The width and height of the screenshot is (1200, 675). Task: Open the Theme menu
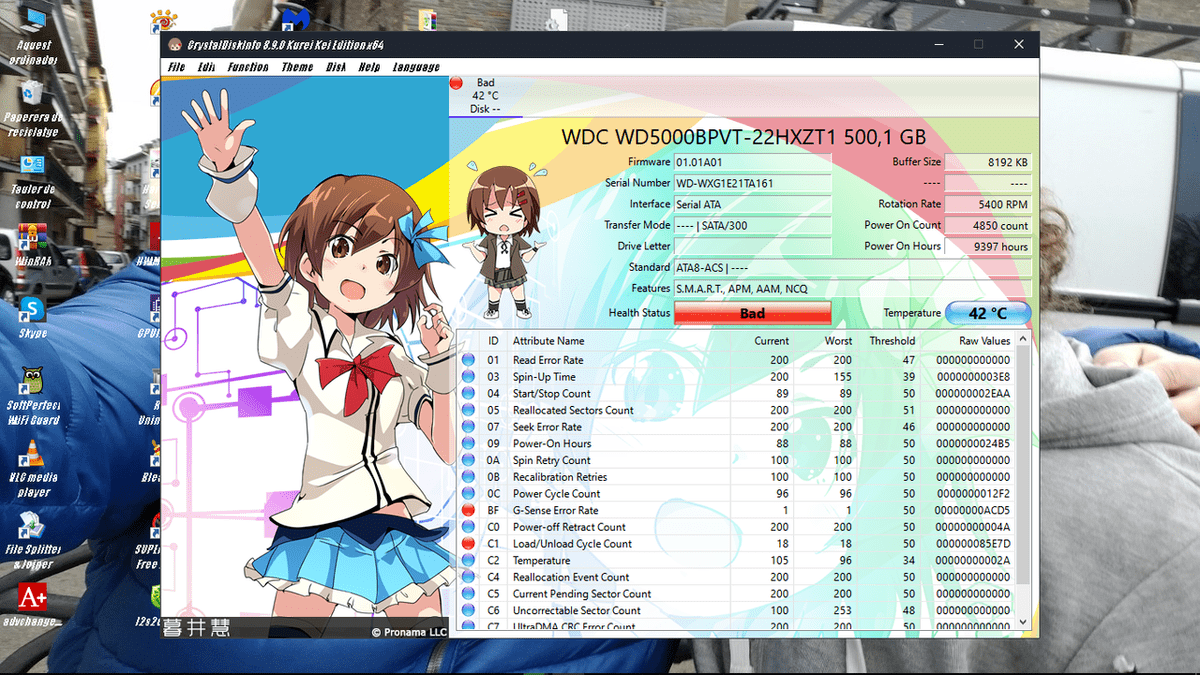[x=297, y=67]
